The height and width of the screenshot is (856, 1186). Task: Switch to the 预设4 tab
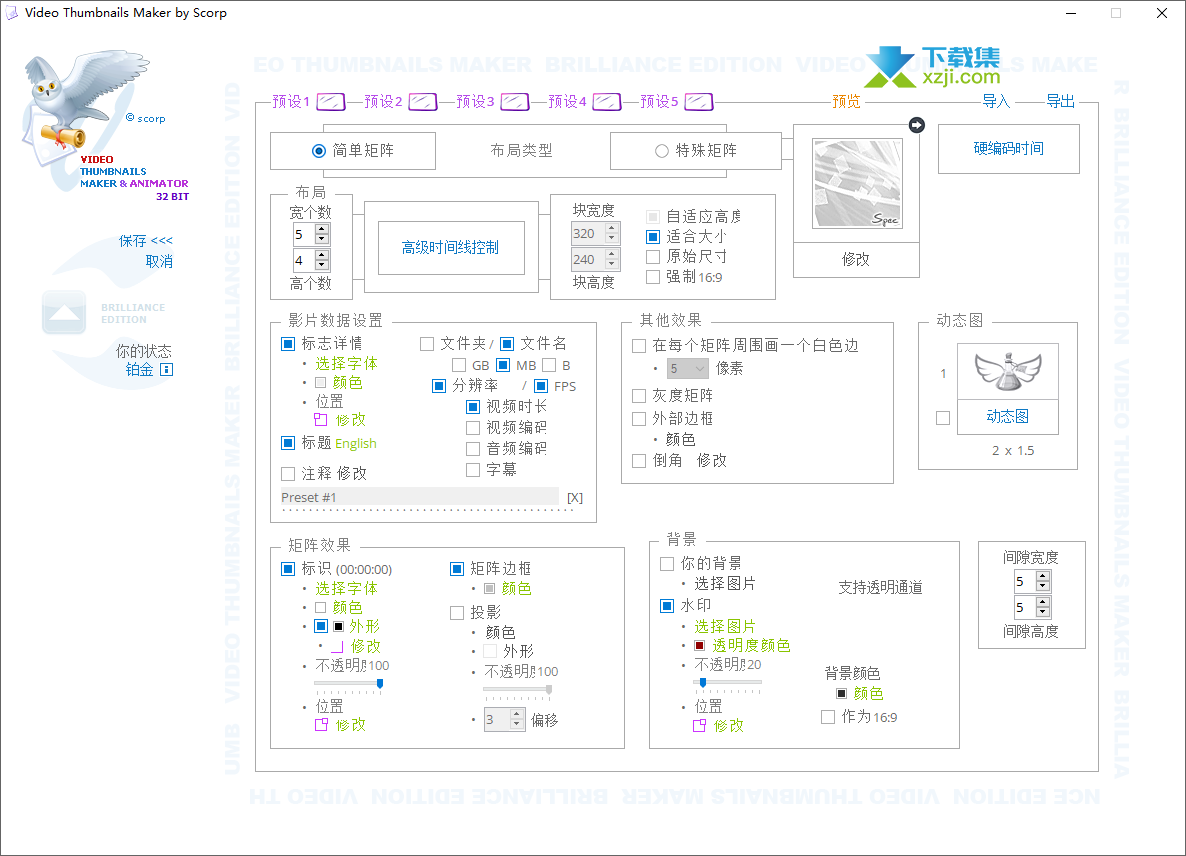pyautogui.click(x=567, y=101)
